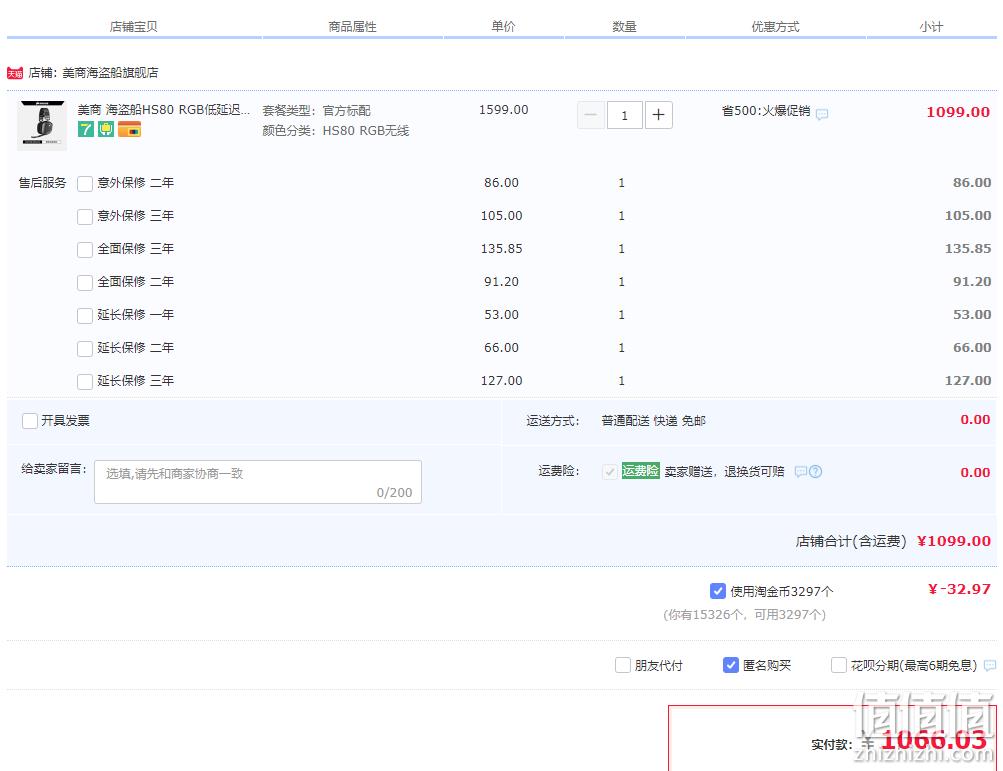This screenshot has width=1003, height=771.
Task: Check the 意外保修 二年 service option
Action: point(85,184)
